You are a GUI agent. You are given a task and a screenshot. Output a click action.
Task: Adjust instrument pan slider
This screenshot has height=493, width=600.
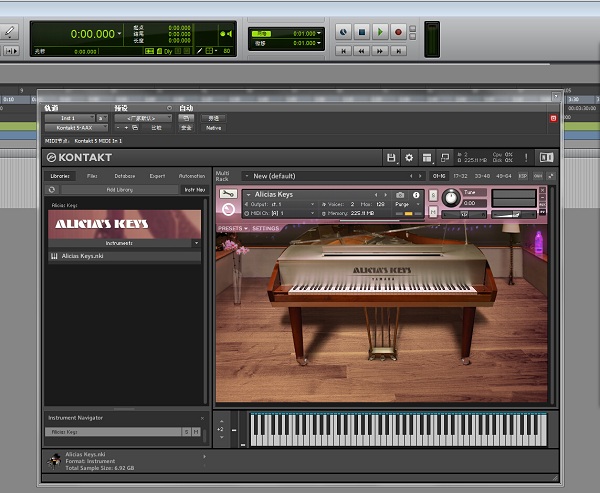pyautogui.click(x=464, y=215)
